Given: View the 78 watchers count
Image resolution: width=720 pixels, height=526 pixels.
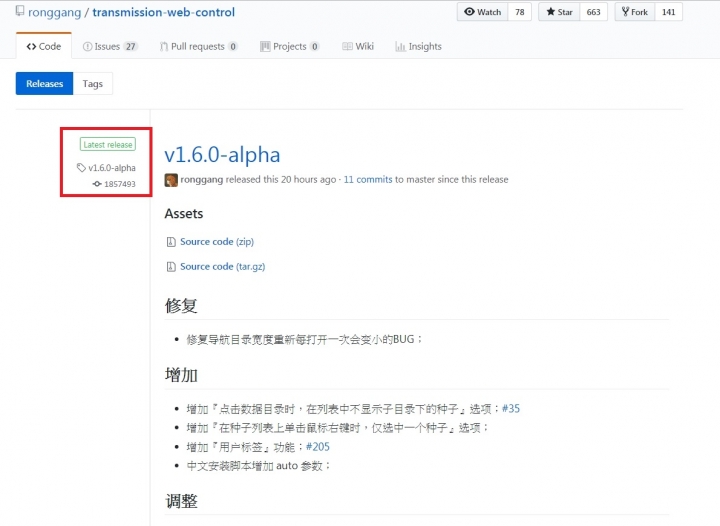Looking at the screenshot, I should click(520, 12).
